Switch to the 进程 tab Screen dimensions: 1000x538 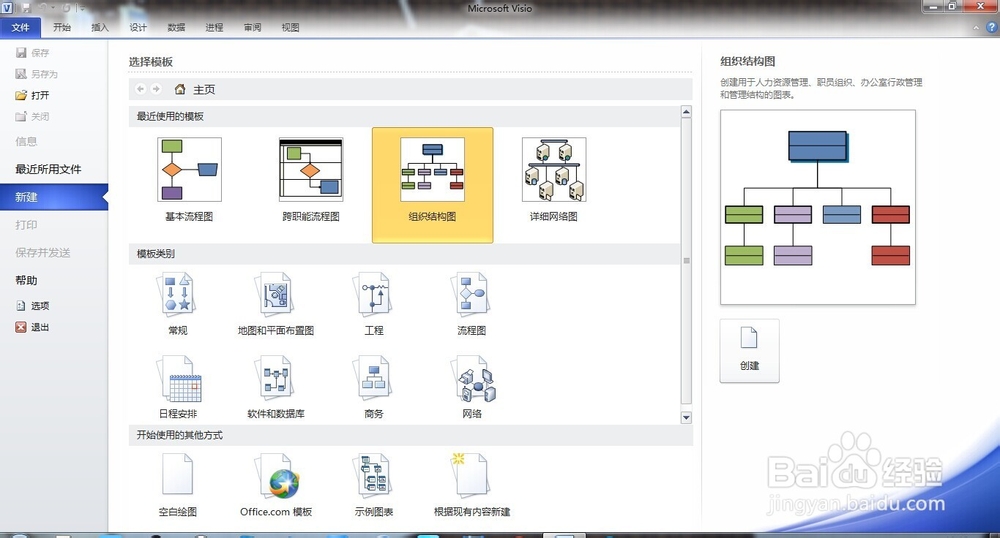[x=214, y=27]
